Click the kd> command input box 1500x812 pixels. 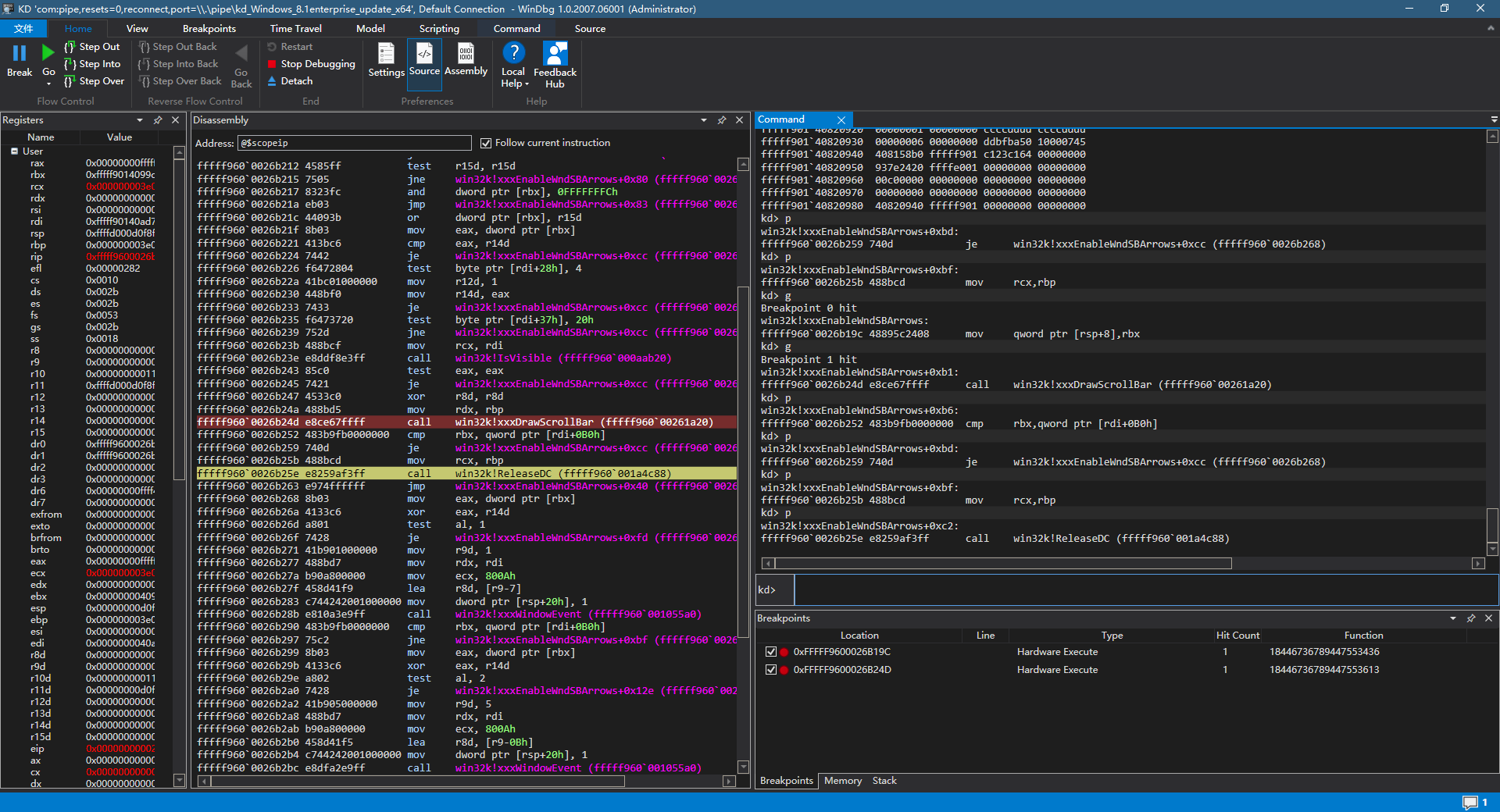(x=1146, y=589)
